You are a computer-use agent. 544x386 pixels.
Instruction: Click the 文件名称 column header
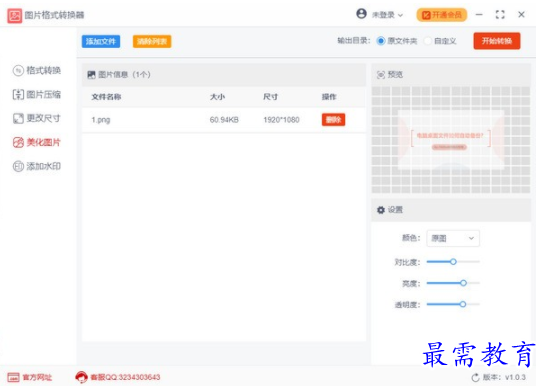[x=106, y=97]
